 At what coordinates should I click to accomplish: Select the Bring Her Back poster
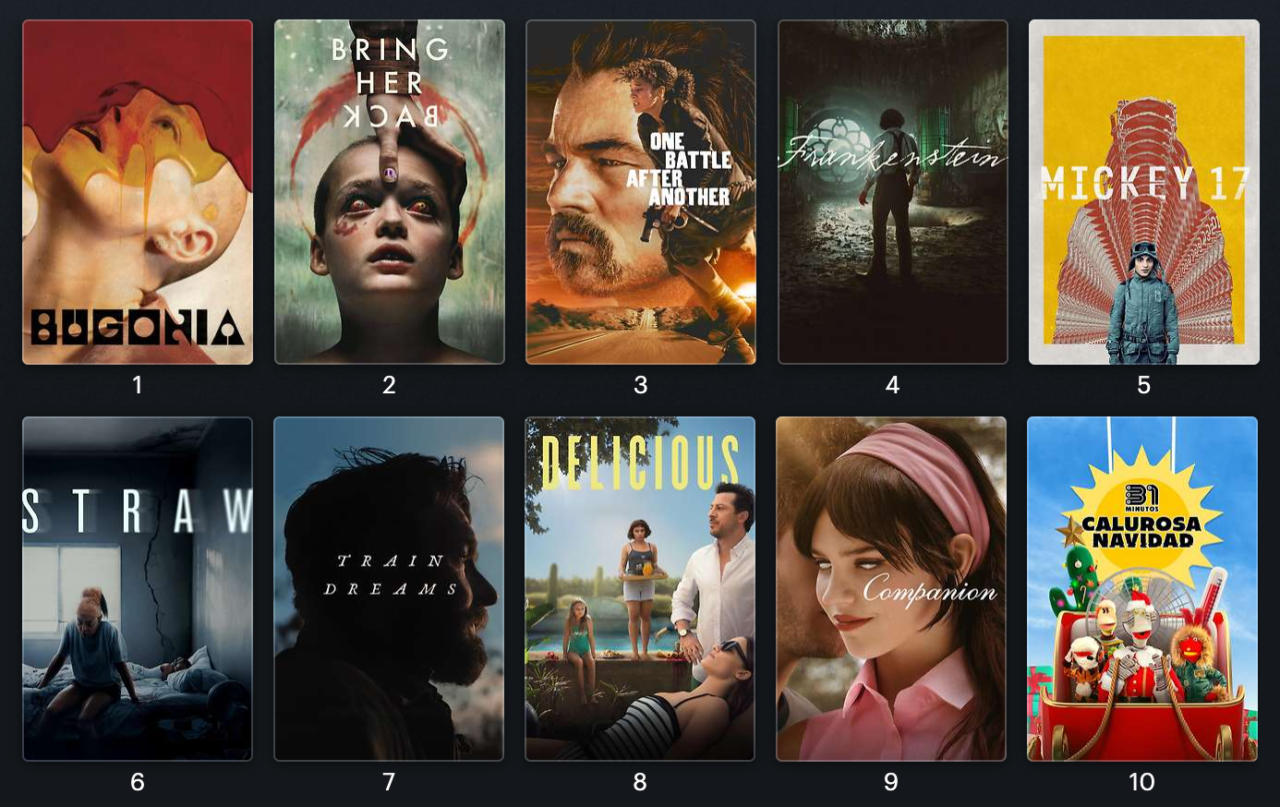(389, 192)
